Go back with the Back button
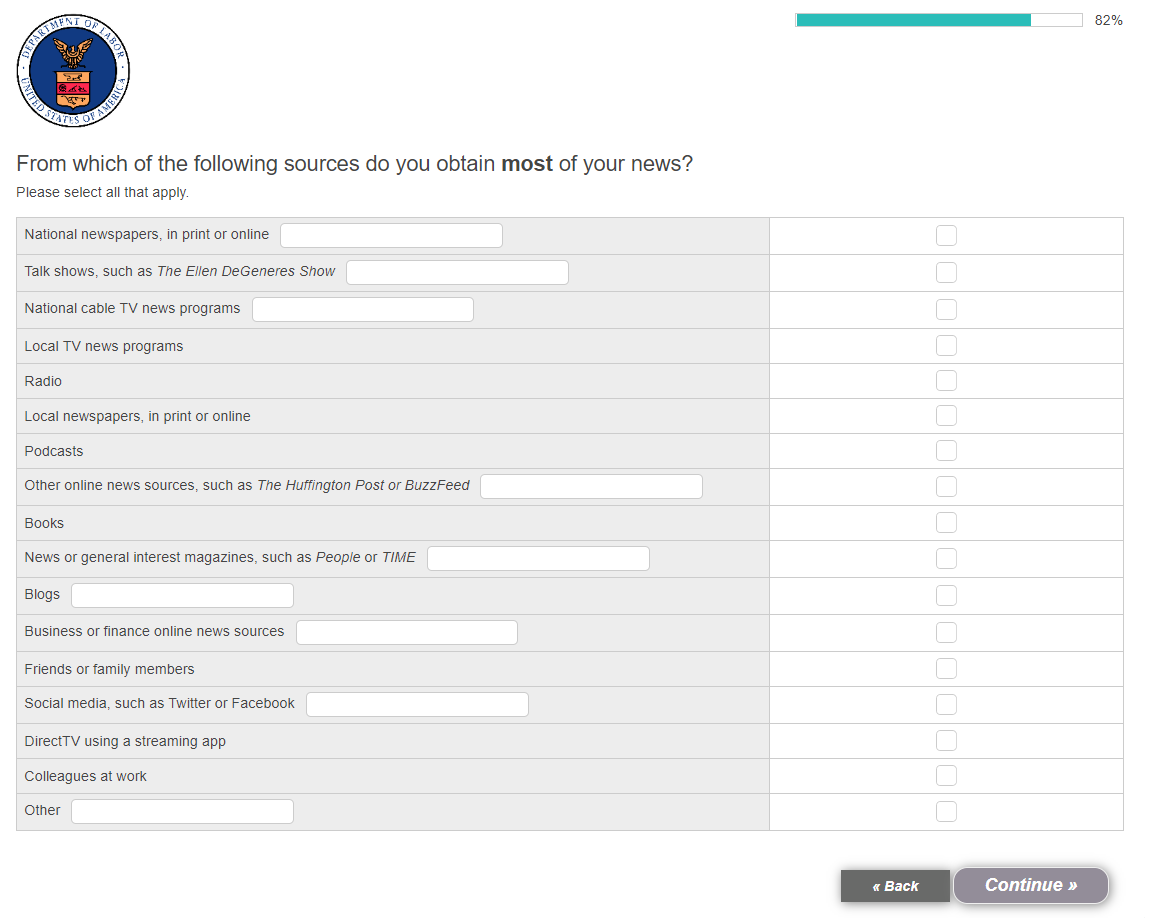The width and height of the screenshot is (1149, 918). click(x=895, y=886)
